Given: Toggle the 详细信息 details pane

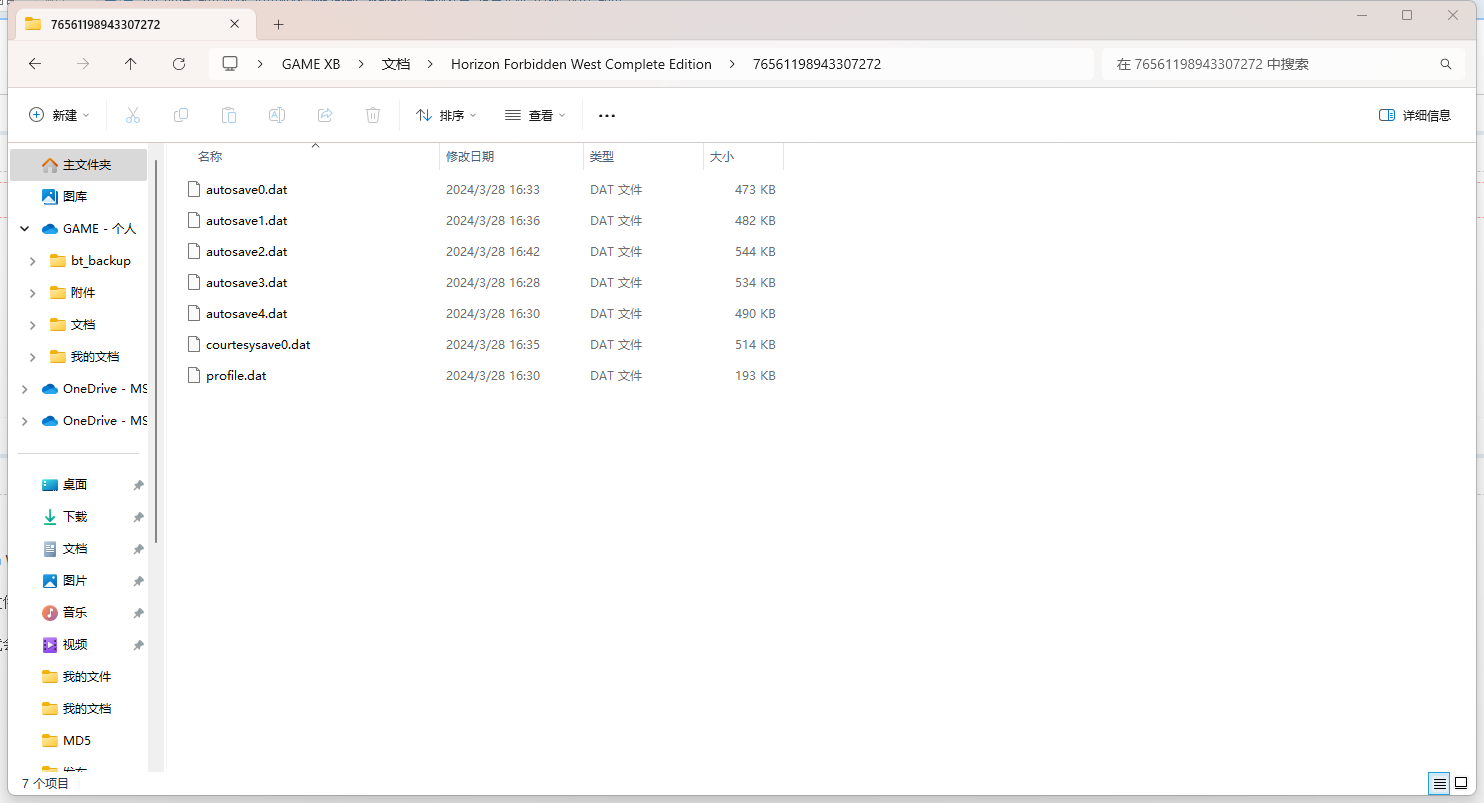Looking at the screenshot, I should [1414, 115].
